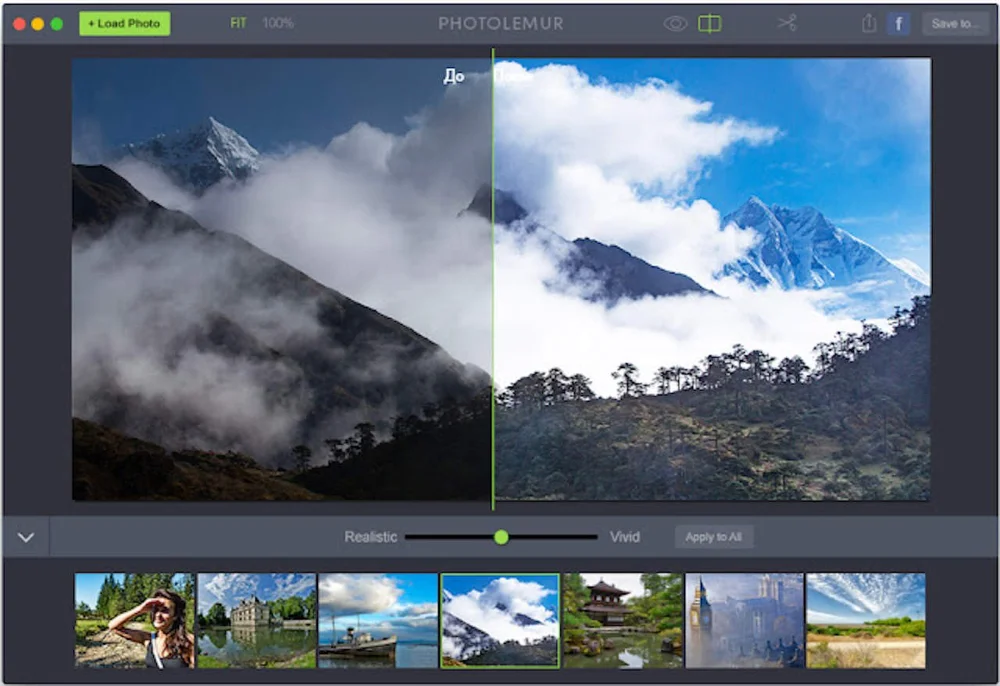Click the 'До' before label
This screenshot has width=1000, height=686.
(453, 77)
